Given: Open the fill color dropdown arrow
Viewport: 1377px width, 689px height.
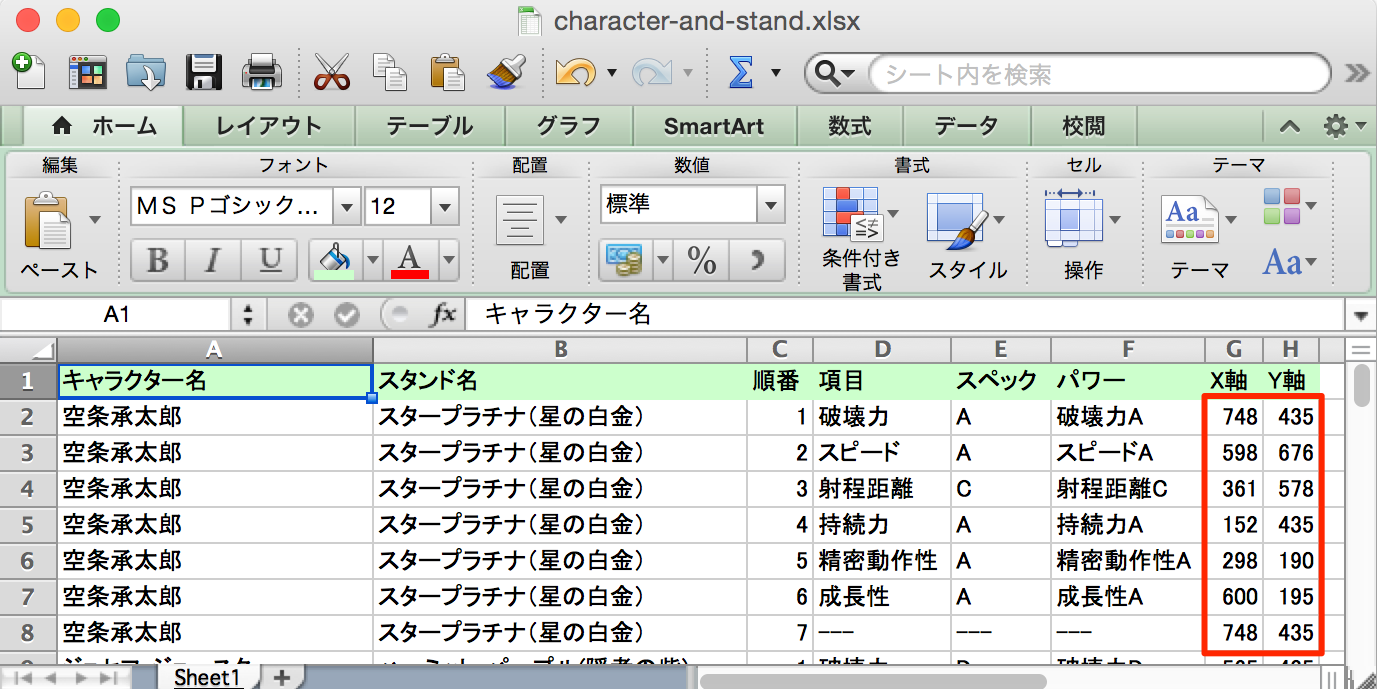Looking at the screenshot, I should pos(373,261).
